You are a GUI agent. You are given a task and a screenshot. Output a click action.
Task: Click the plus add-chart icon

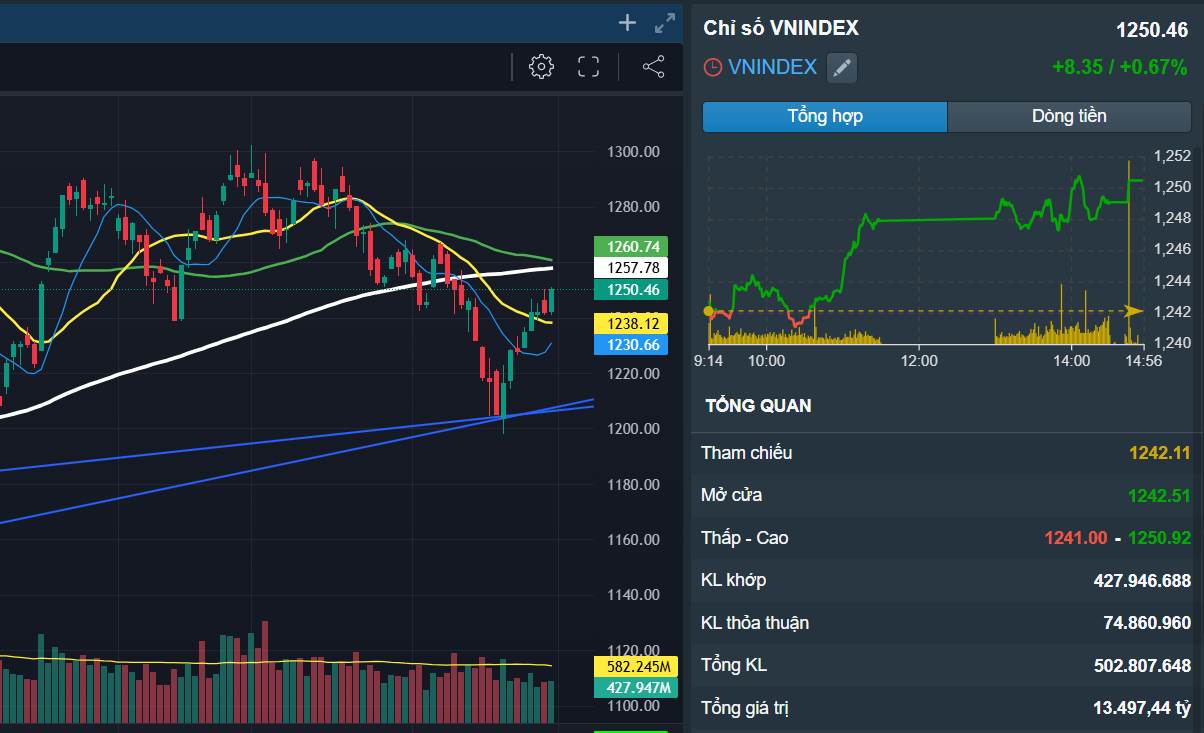[x=627, y=22]
